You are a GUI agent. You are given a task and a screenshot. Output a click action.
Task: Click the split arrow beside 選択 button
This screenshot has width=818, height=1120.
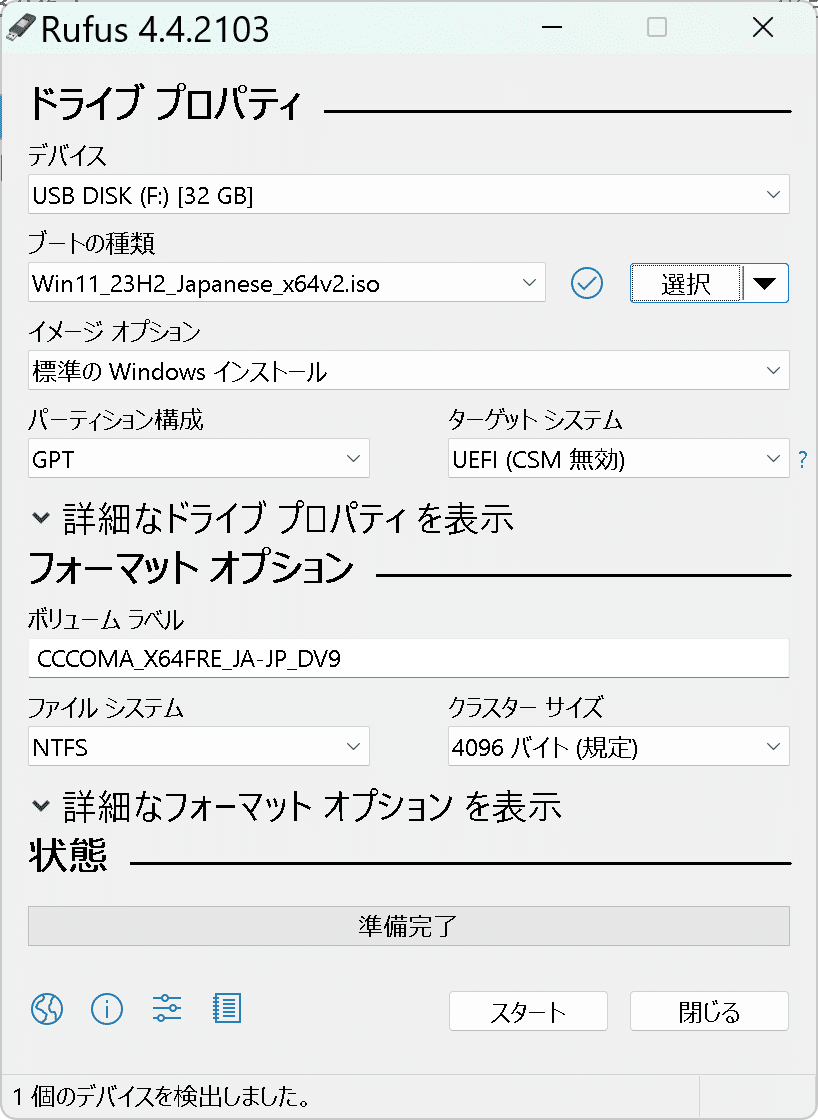click(765, 283)
